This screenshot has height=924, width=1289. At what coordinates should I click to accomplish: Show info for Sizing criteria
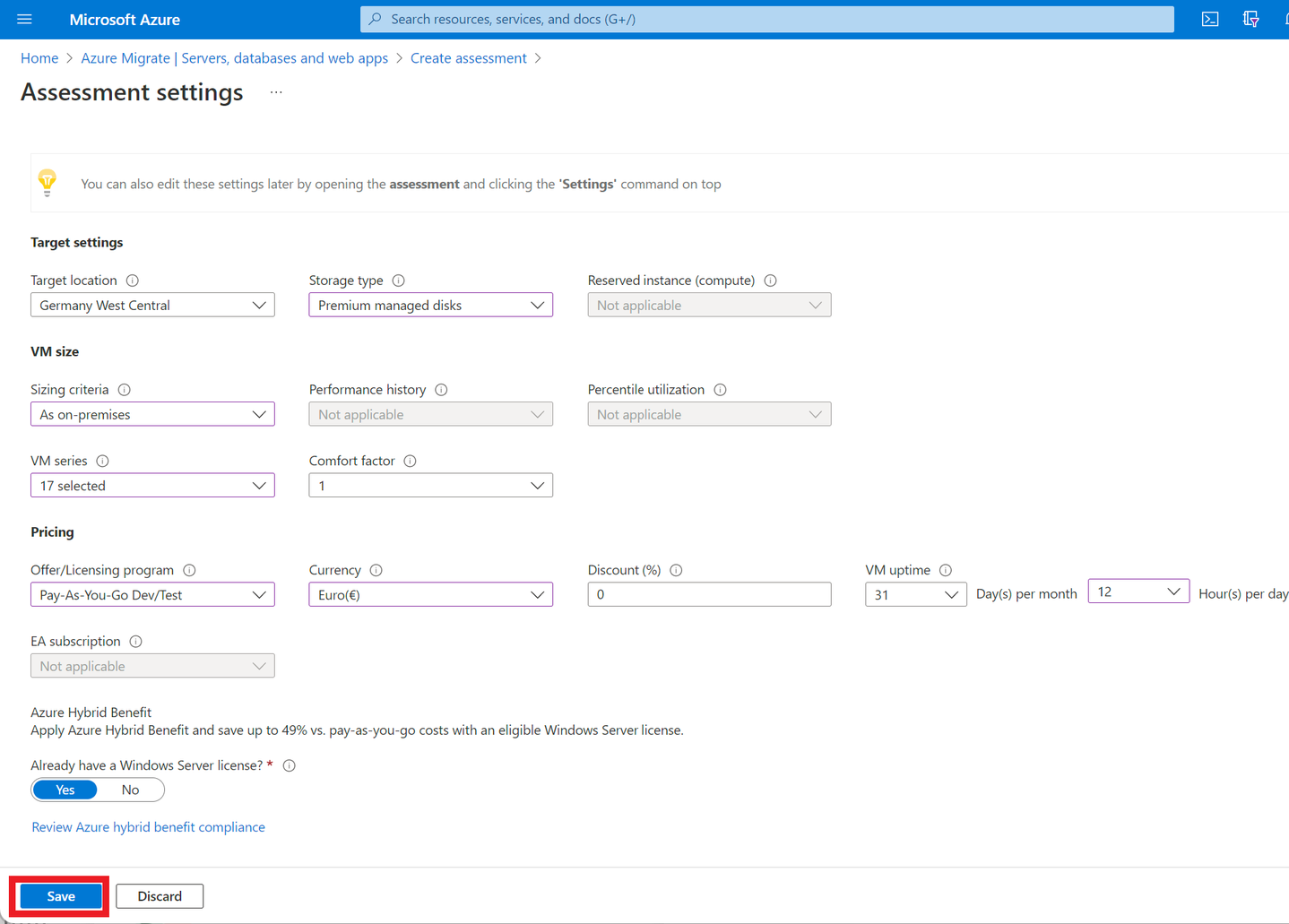click(125, 390)
